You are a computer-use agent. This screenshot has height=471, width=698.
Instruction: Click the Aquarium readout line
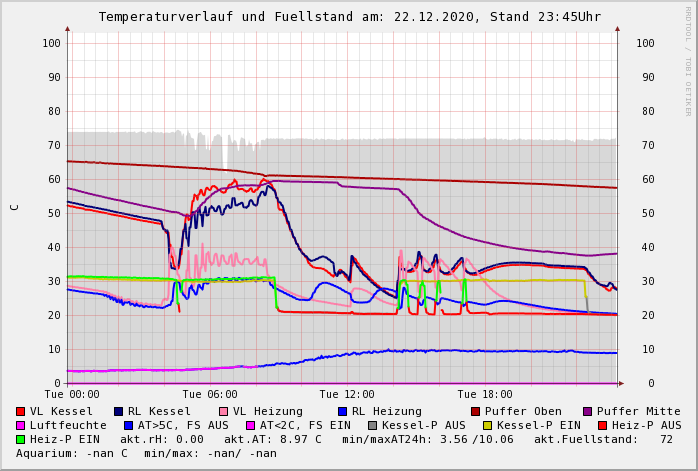(146, 453)
